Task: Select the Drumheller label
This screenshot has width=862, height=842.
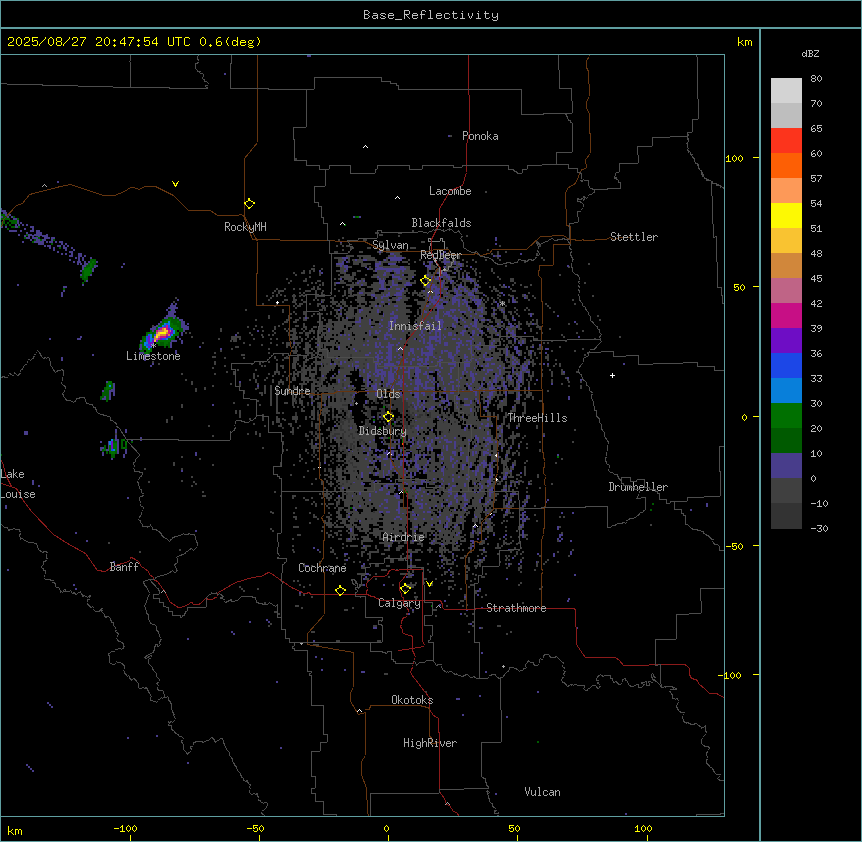Action: point(638,487)
